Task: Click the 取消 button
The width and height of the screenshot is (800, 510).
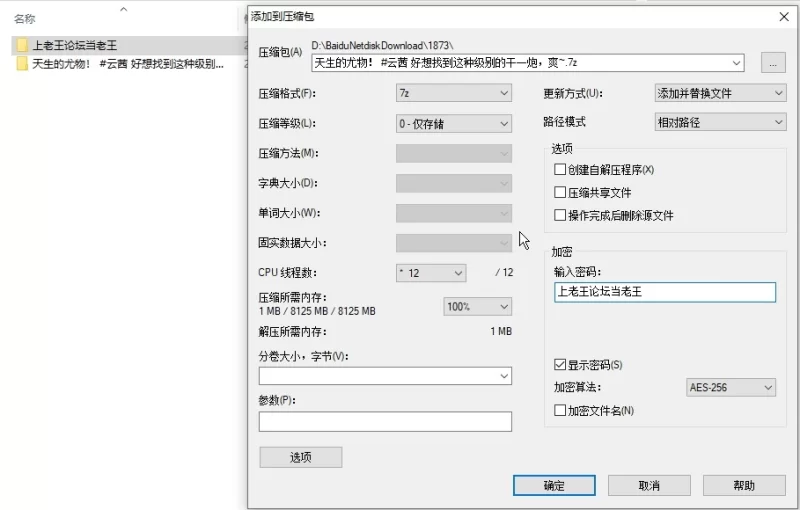Action: point(649,486)
